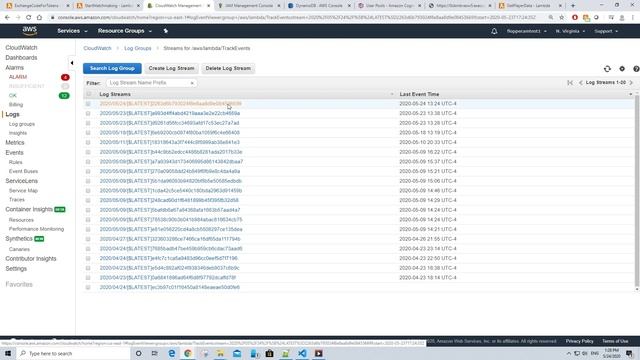
Task: Refresh the log streams list
Action: tap(607, 69)
